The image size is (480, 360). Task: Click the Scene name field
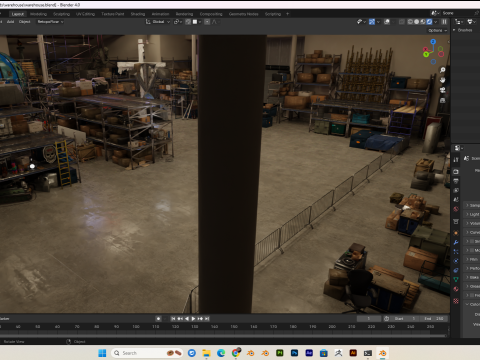[x=457, y=13]
